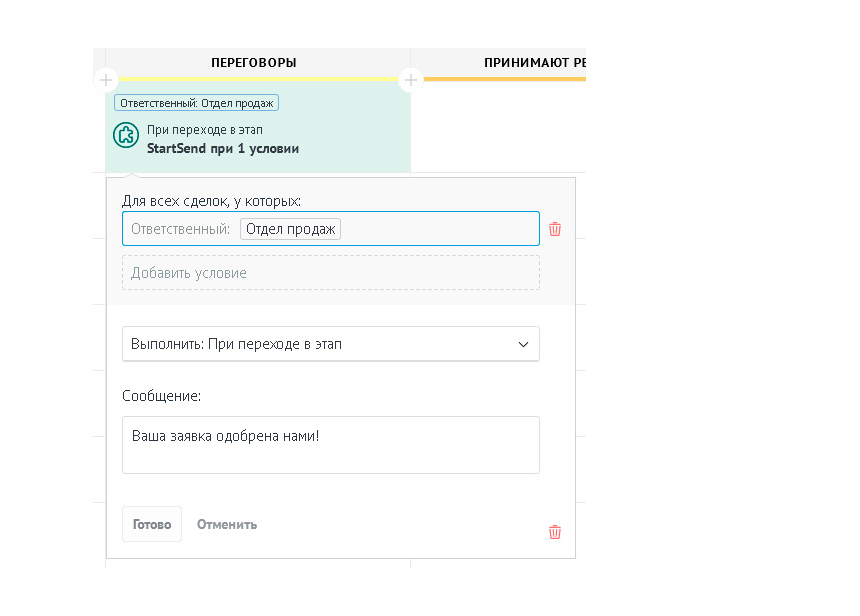Click the StartSend puzzle widget icon
Image resolution: width=860 pixels, height=616 pixels.
[126, 135]
